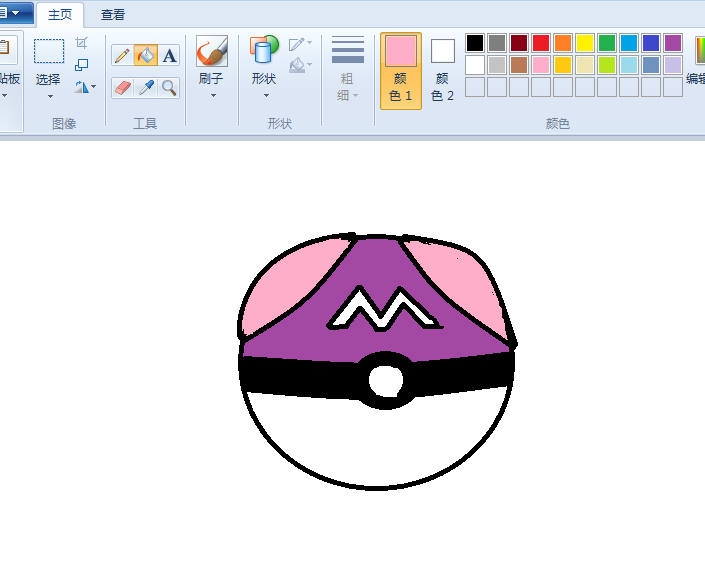
Task: Click the Brushes icon
Action: tap(212, 51)
